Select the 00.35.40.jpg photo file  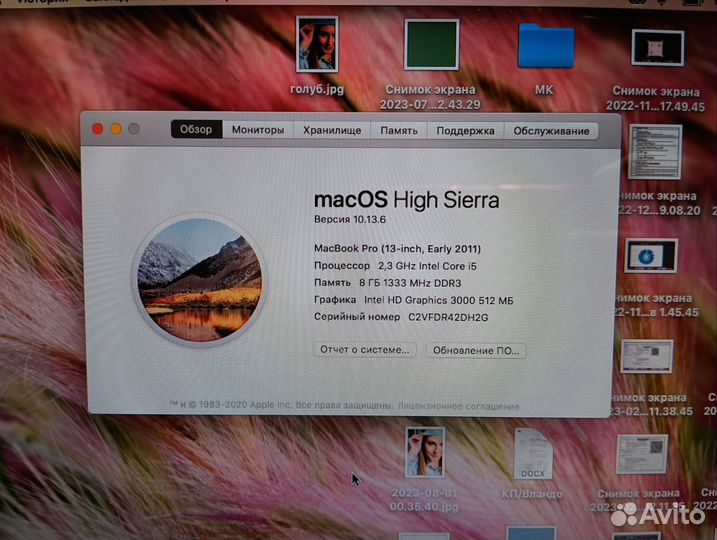pos(425,452)
